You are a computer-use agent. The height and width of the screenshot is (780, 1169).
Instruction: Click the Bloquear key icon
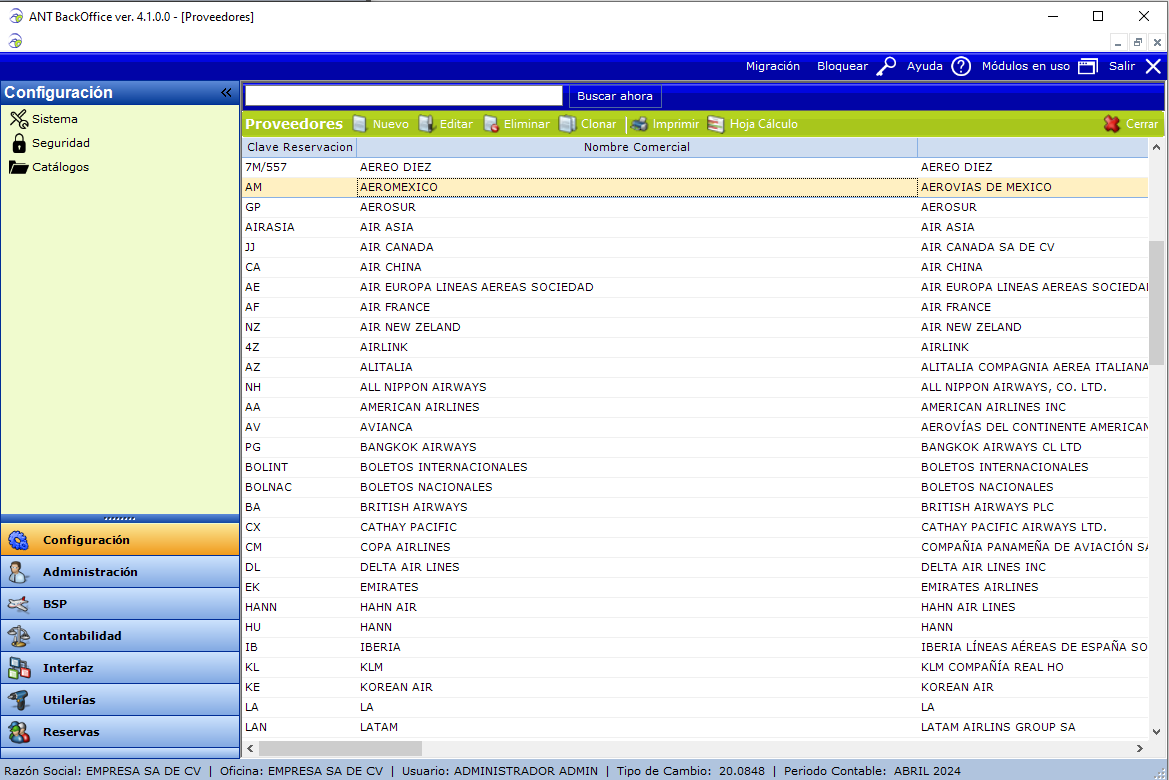(x=886, y=66)
